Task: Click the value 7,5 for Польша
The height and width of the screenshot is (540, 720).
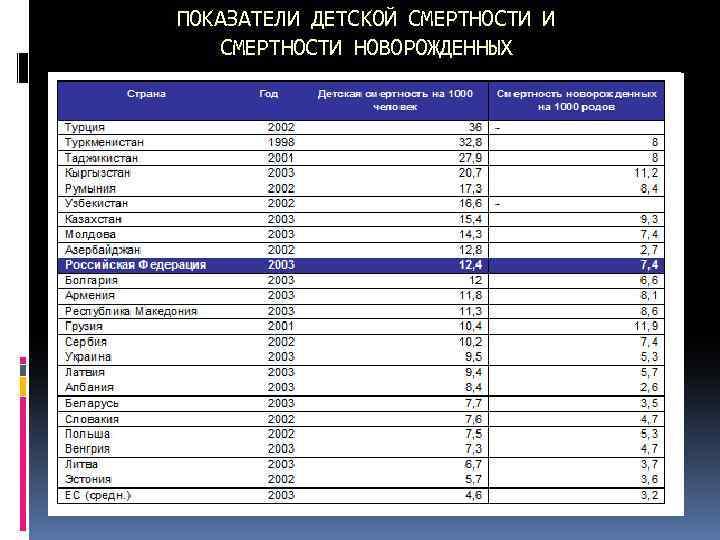Action: 473,433
